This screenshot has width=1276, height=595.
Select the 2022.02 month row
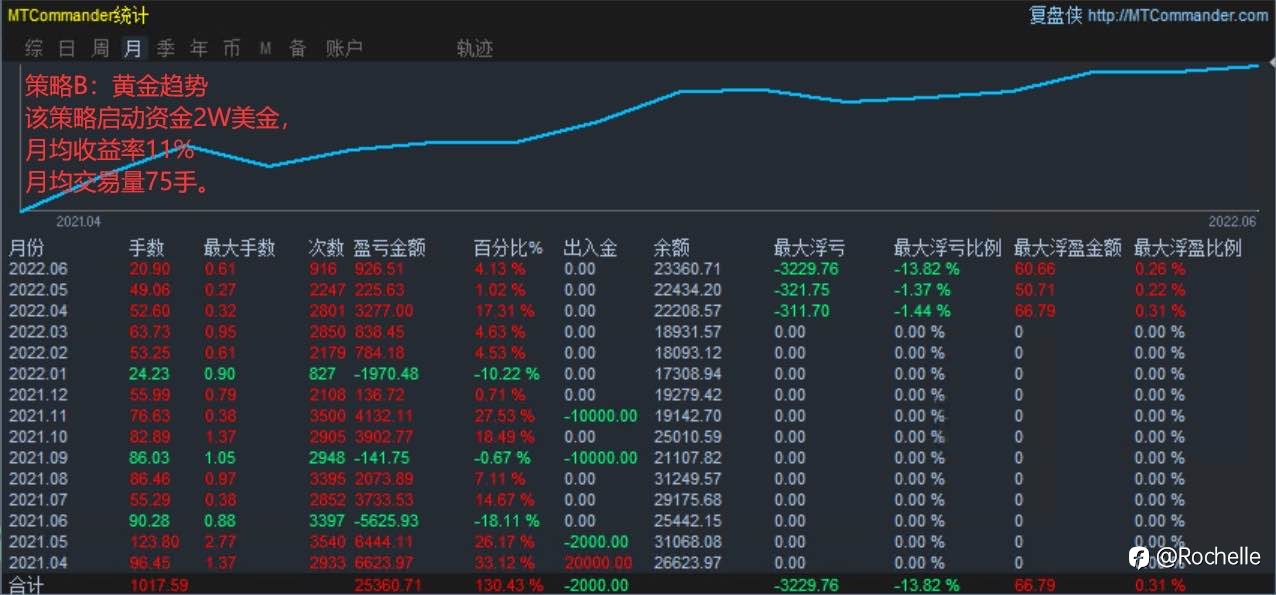(x=638, y=353)
